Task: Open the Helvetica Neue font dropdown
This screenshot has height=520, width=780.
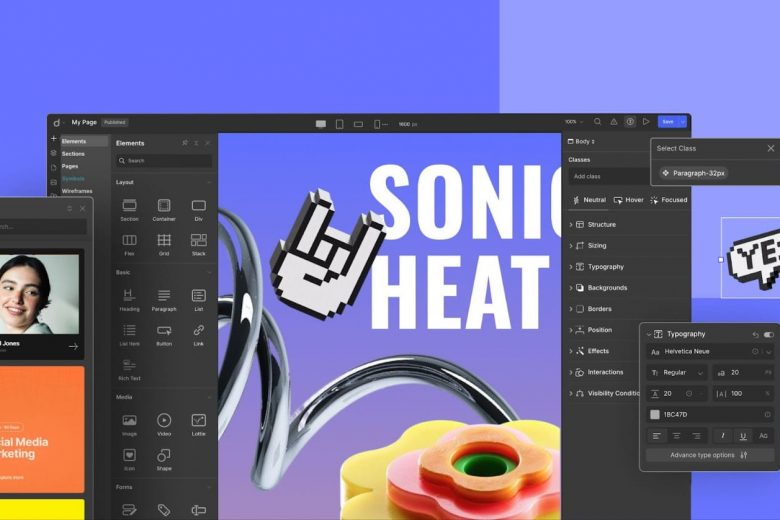Action: pos(705,352)
